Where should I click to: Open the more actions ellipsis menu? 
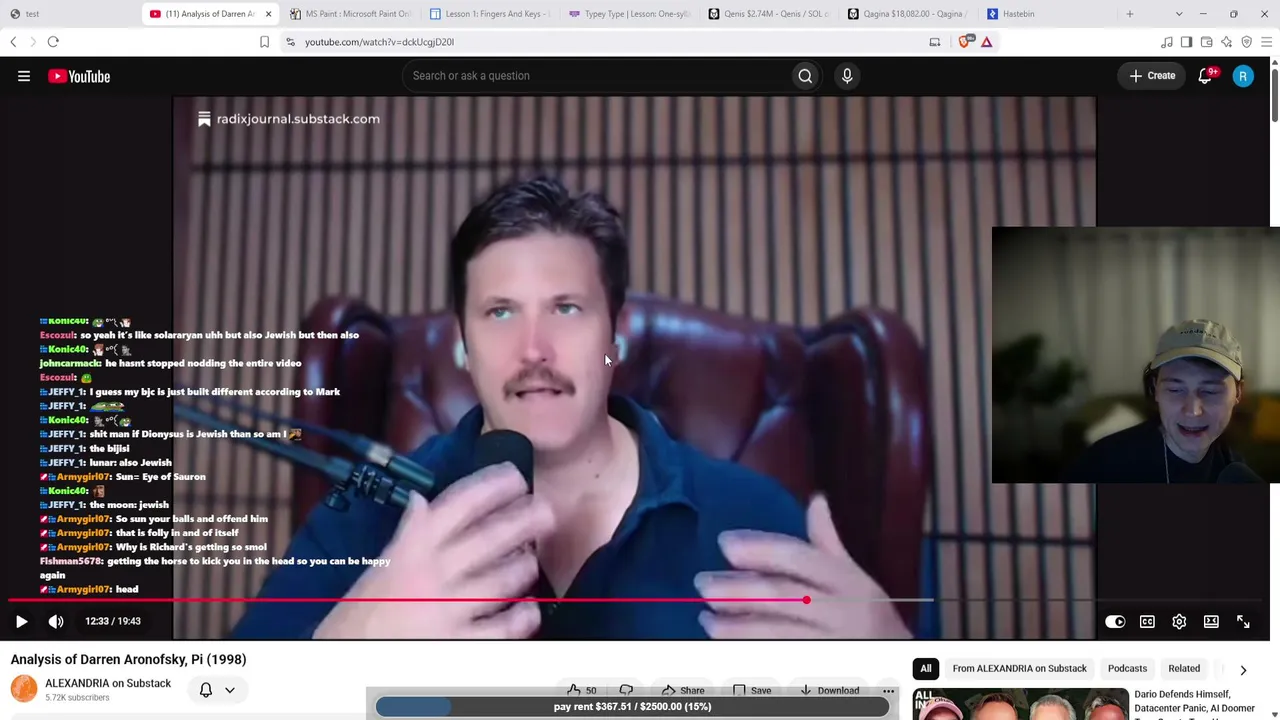click(888, 690)
